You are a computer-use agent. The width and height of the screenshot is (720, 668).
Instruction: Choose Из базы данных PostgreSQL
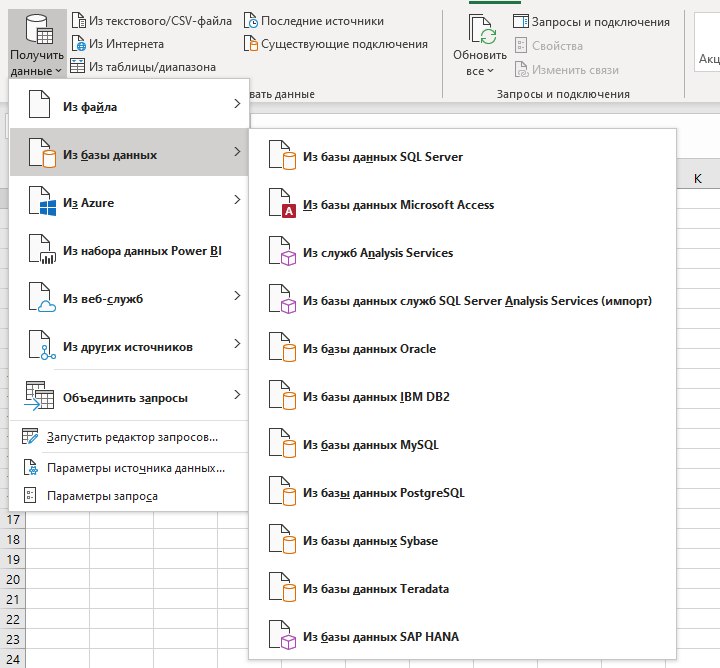click(x=463, y=492)
